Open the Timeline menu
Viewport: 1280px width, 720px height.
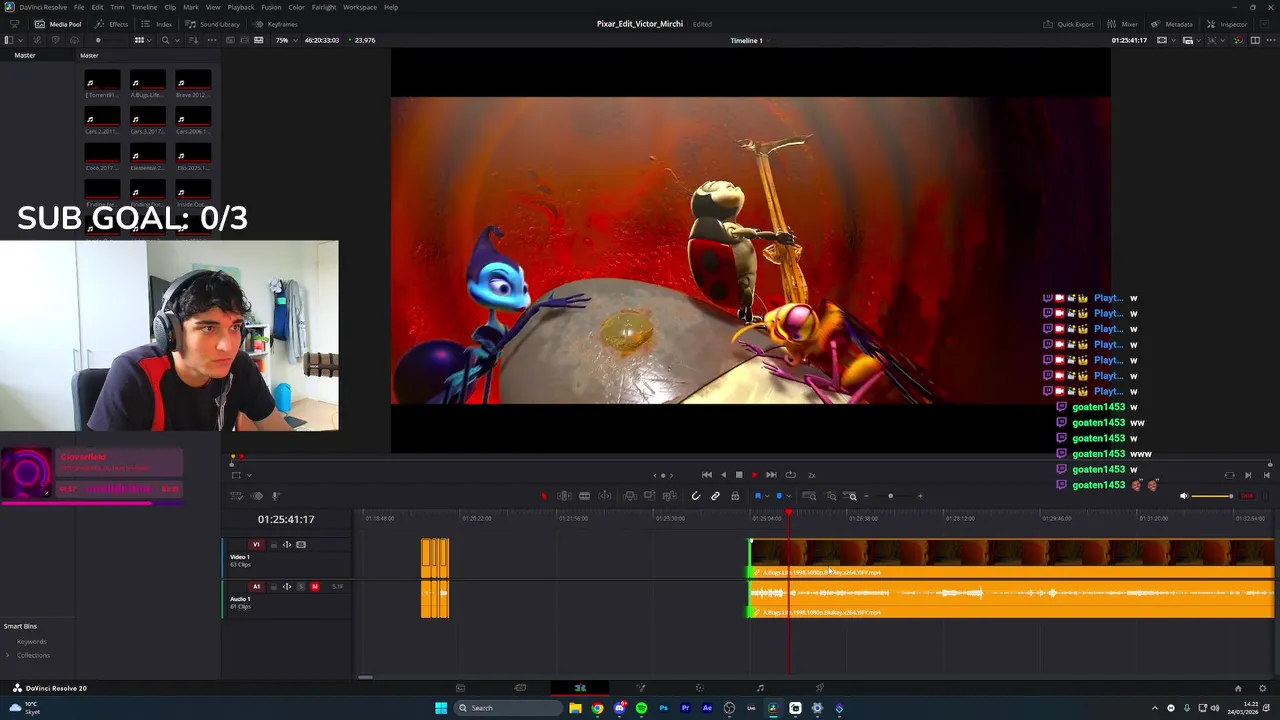click(x=144, y=7)
